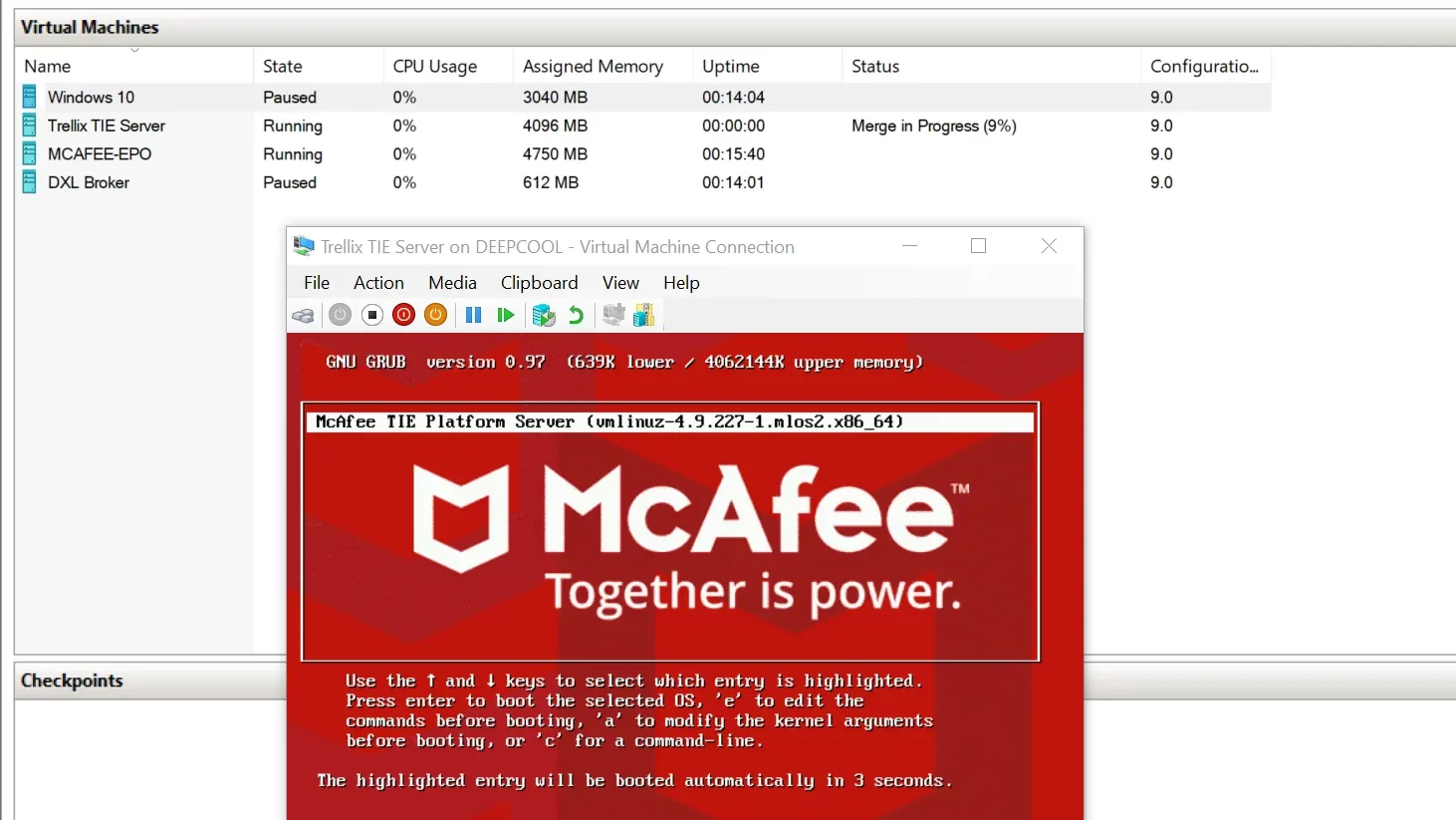This screenshot has width=1456, height=820.
Task: Maximize the Virtual Machine Connection window
Action: (979, 246)
